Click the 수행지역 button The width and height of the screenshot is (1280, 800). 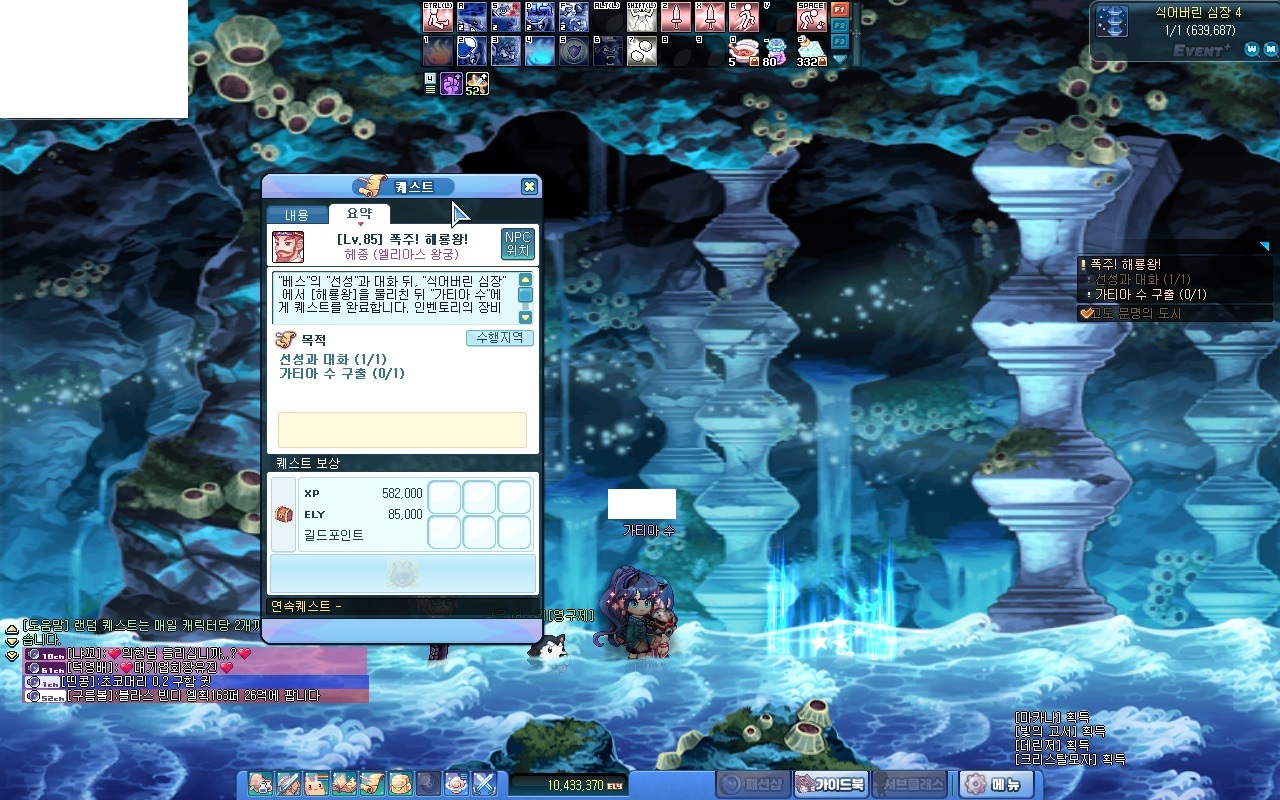[499, 338]
